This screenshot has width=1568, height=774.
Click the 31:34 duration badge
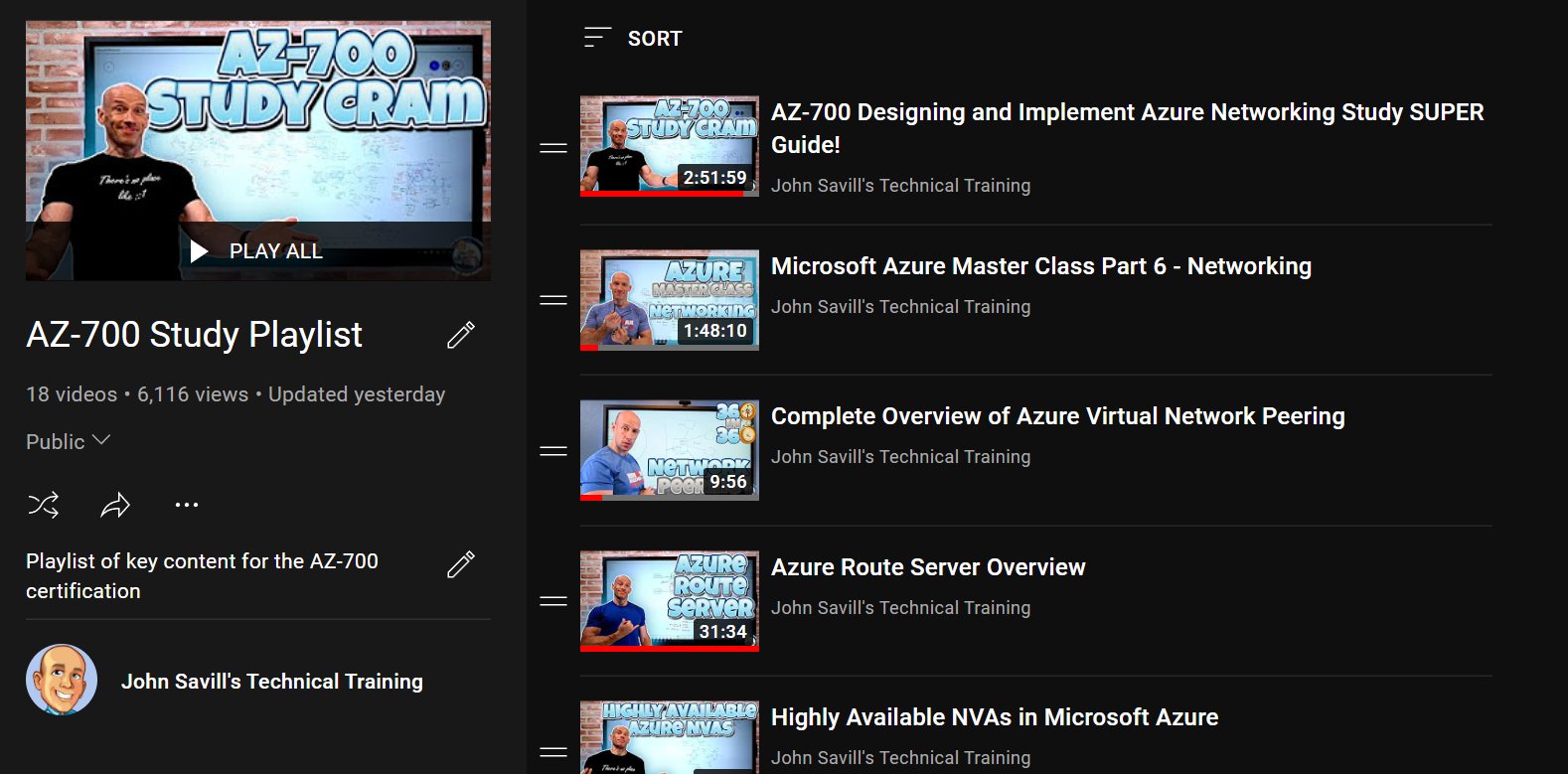(722, 632)
